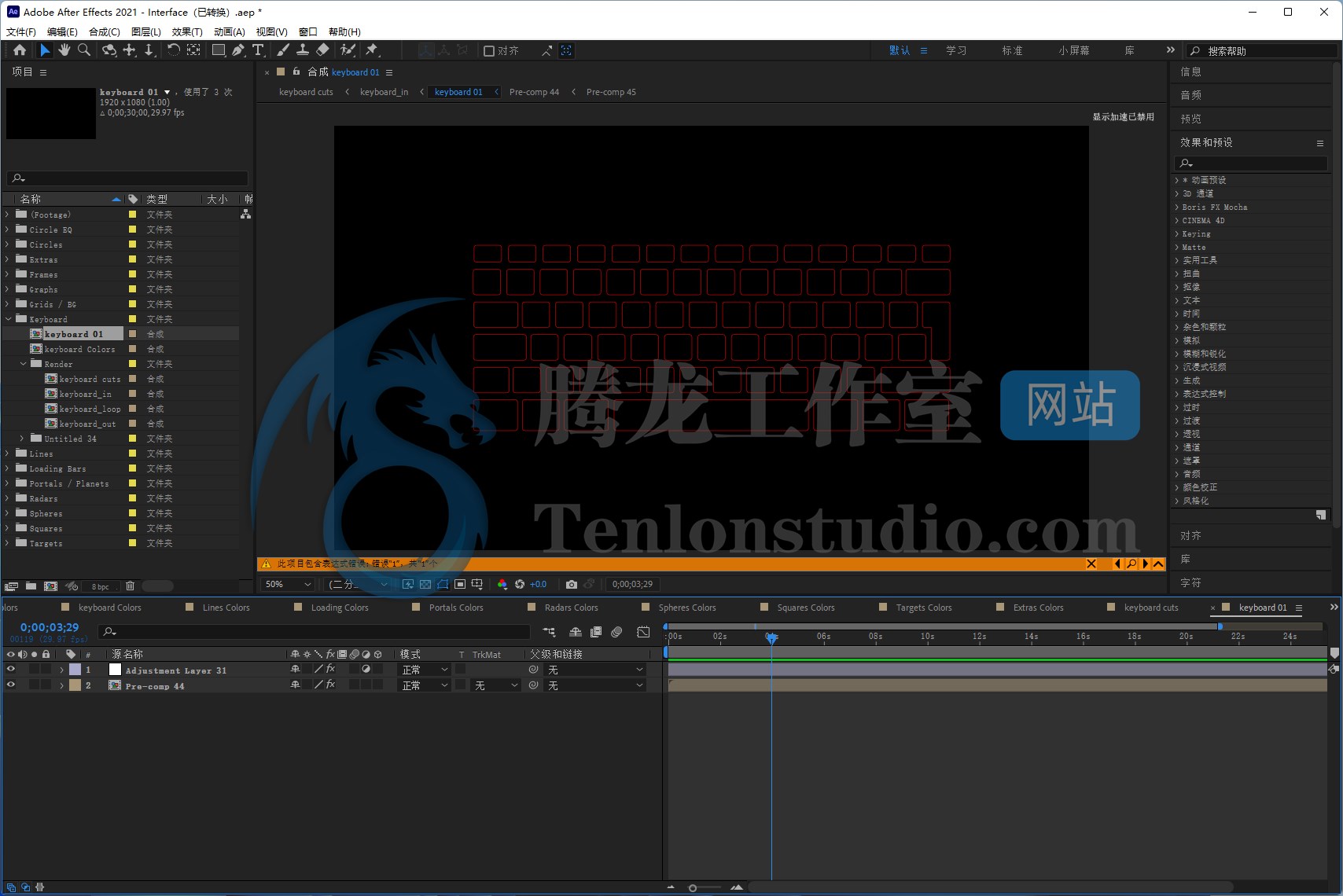
Task: Switch to the keyboard cuts timeline tab
Action: click(x=1151, y=608)
